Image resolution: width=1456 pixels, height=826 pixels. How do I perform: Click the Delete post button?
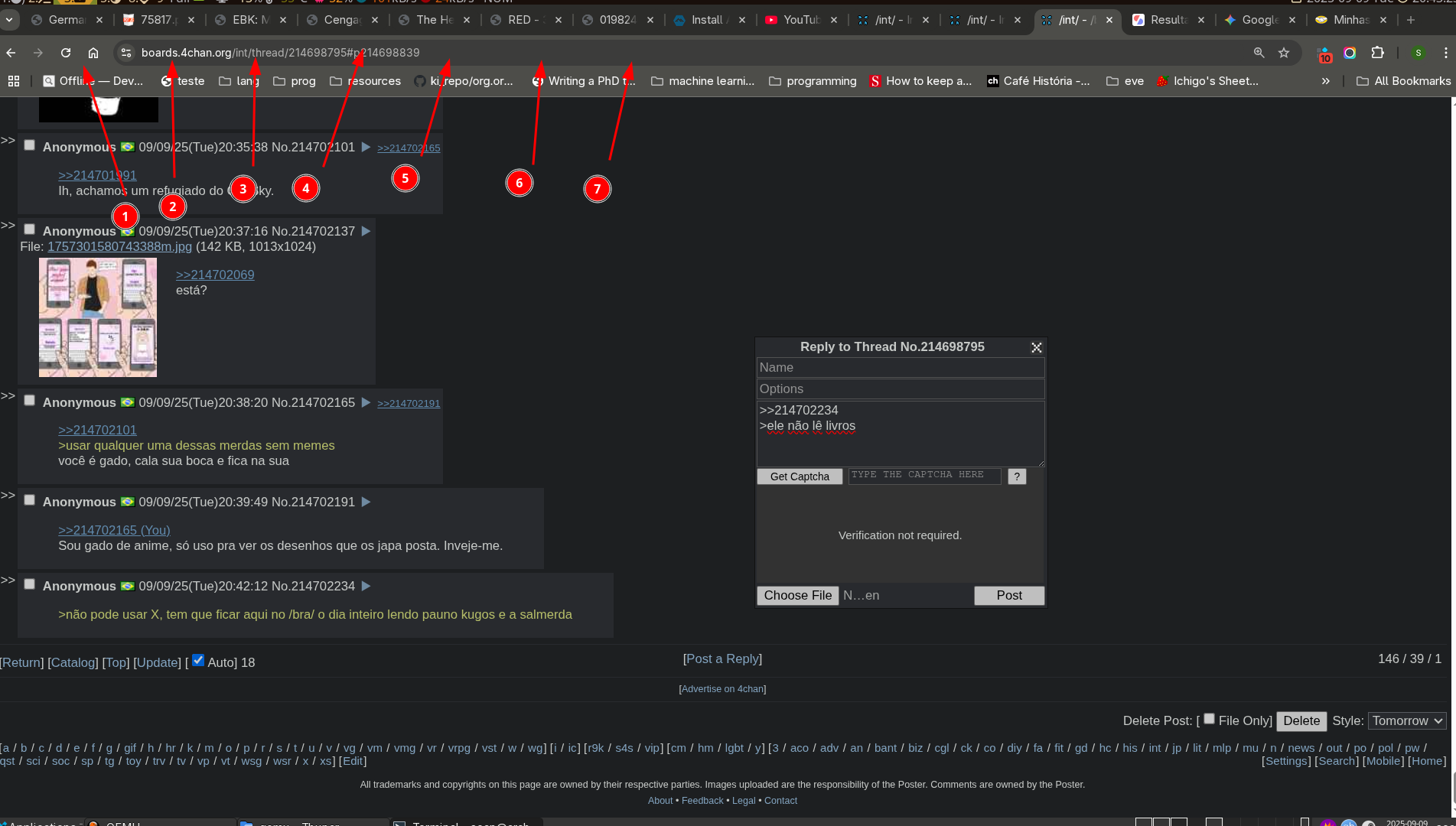[1301, 721]
